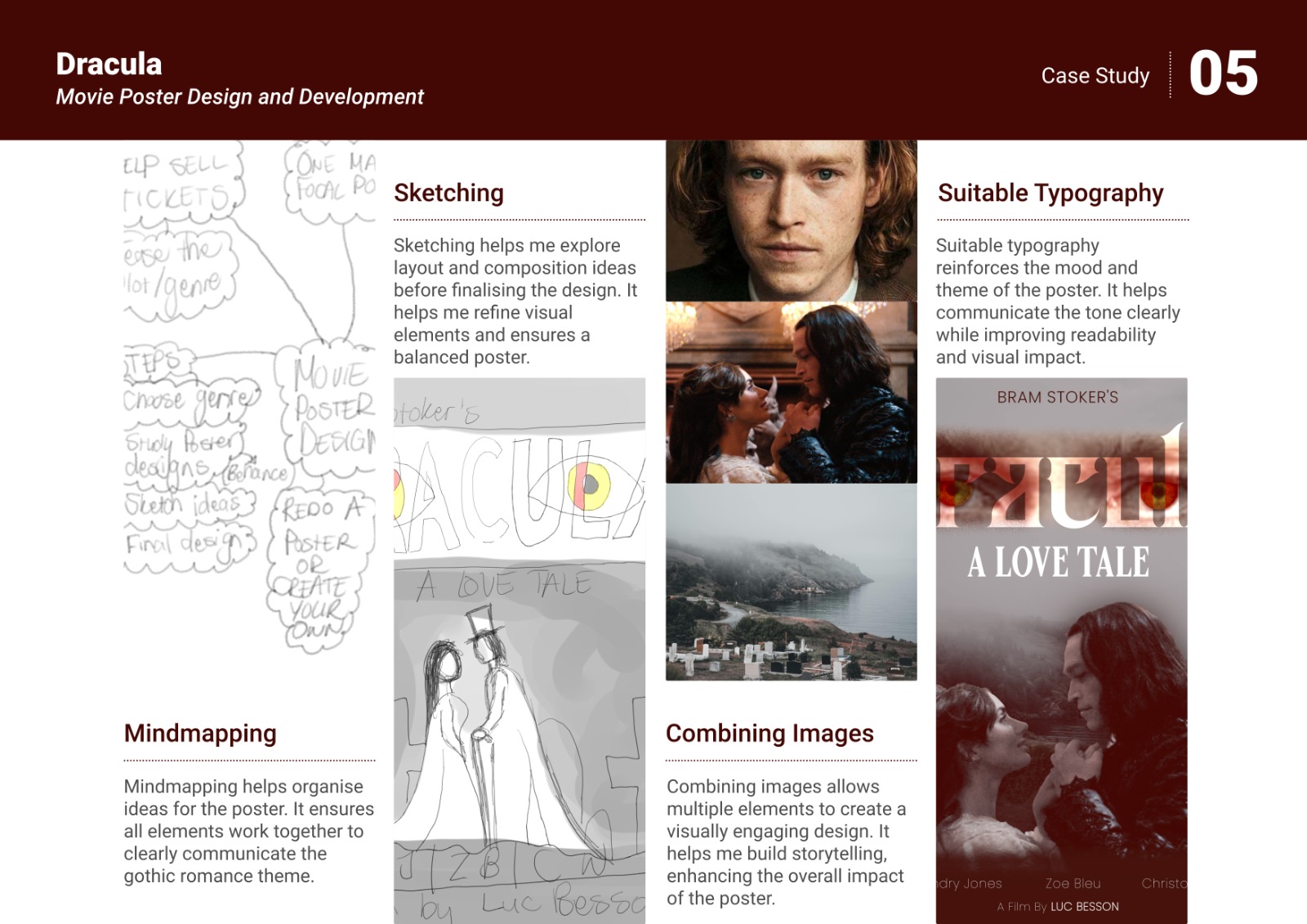Viewport: 1307px width, 924px height.
Task: Click the Dracula title heading
Action: click(x=109, y=64)
